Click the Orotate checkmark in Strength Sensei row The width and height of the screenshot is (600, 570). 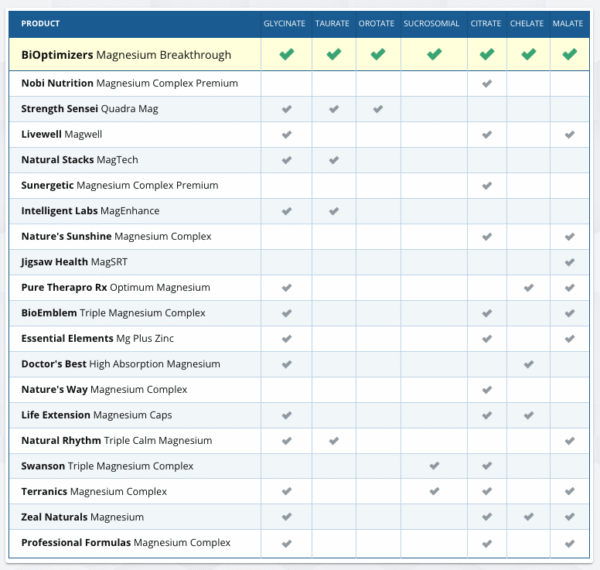tap(378, 109)
